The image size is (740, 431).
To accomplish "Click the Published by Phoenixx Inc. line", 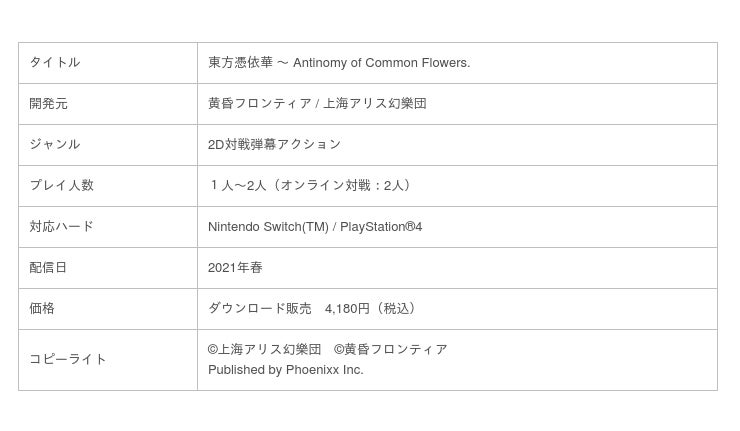I will click(285, 370).
